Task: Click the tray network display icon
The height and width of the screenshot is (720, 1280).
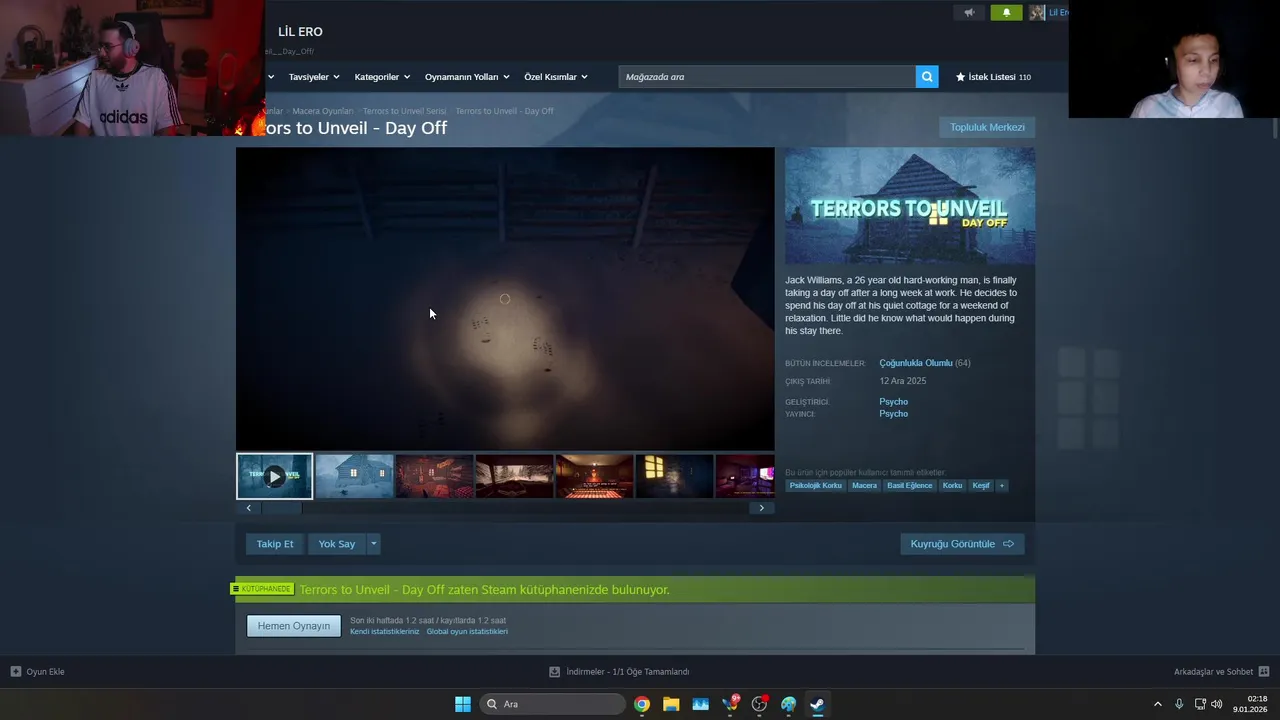Action: click(x=1200, y=704)
